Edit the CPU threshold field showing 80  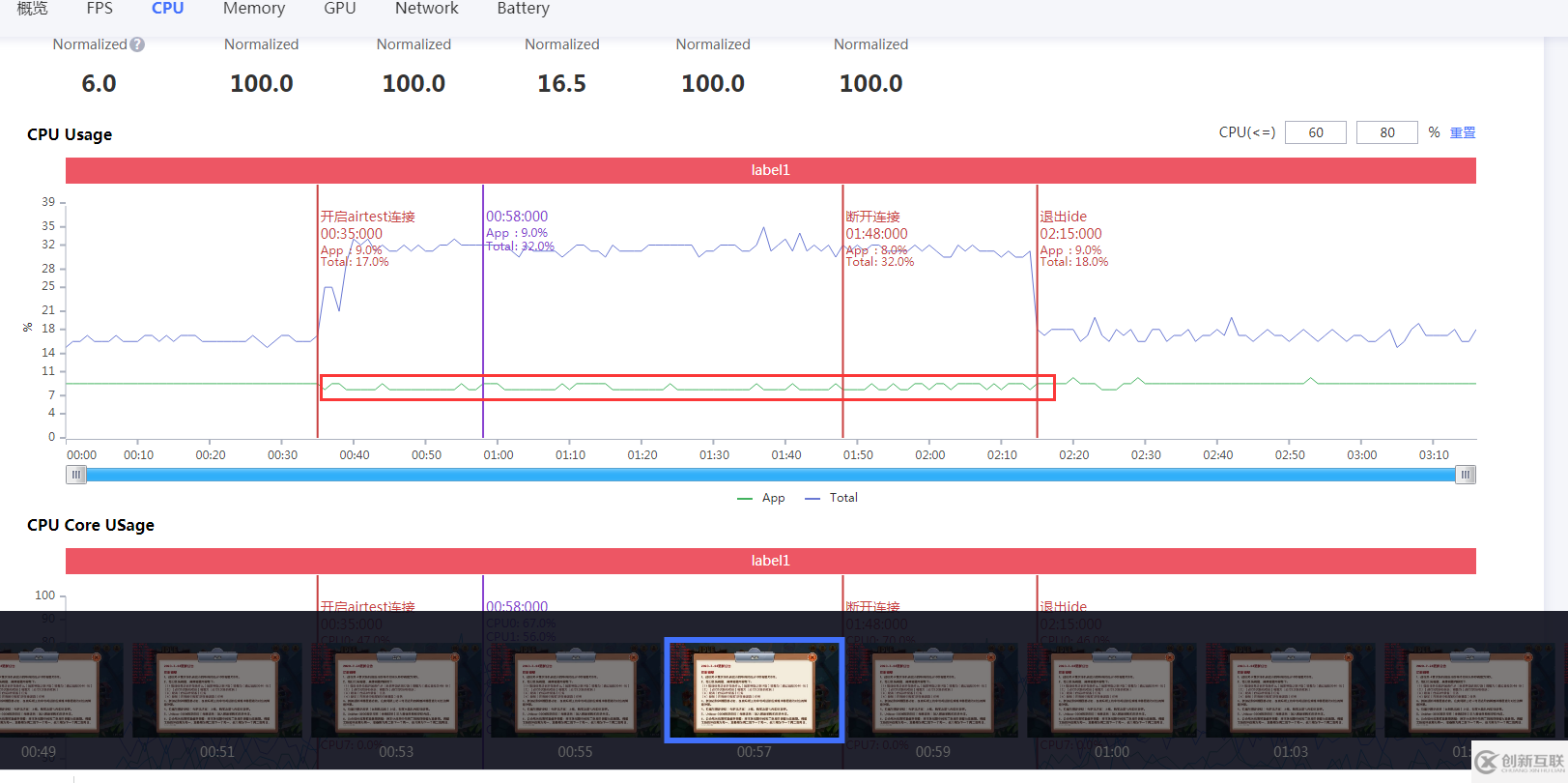(1387, 132)
